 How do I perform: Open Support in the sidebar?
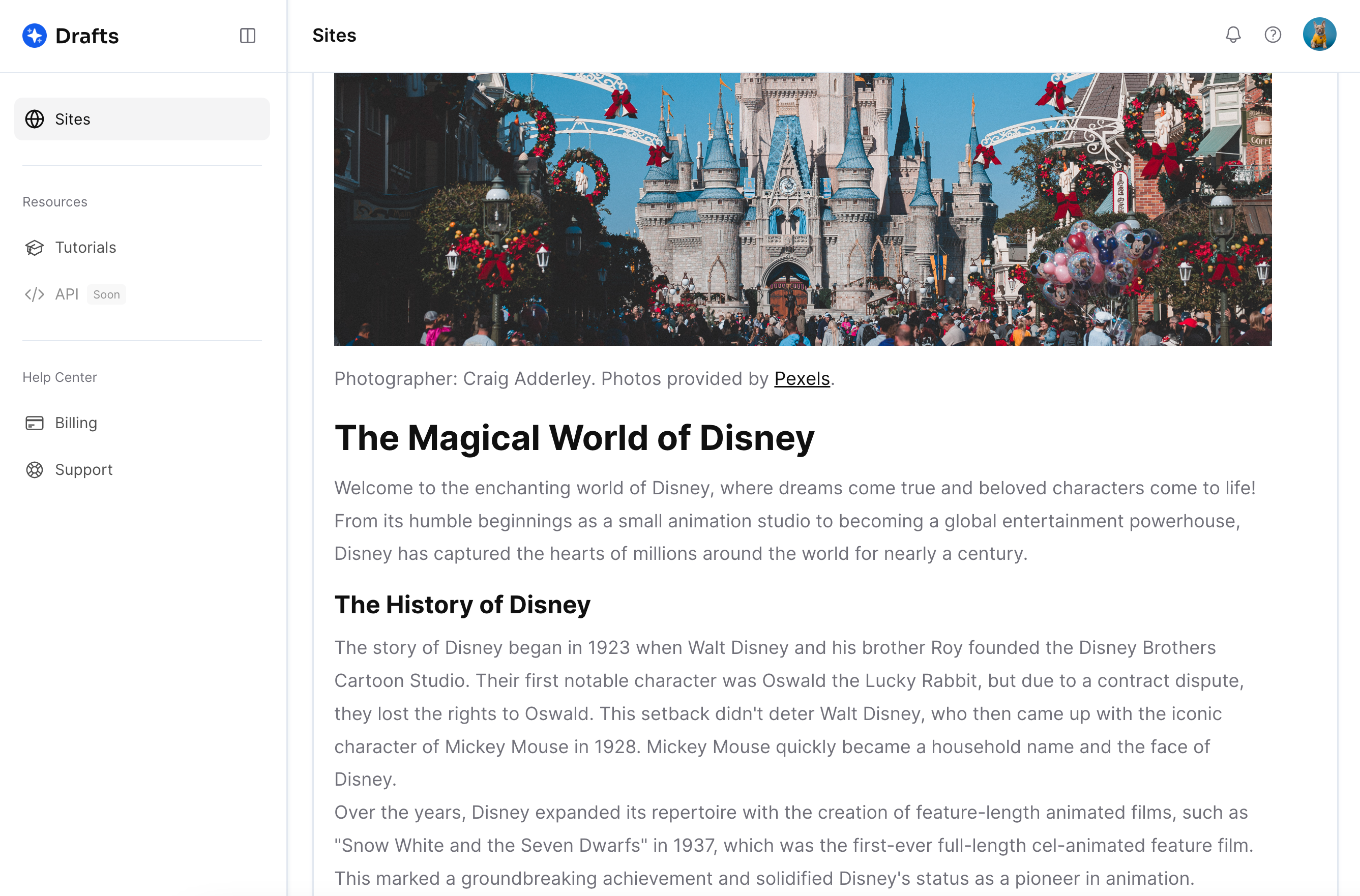point(142,470)
